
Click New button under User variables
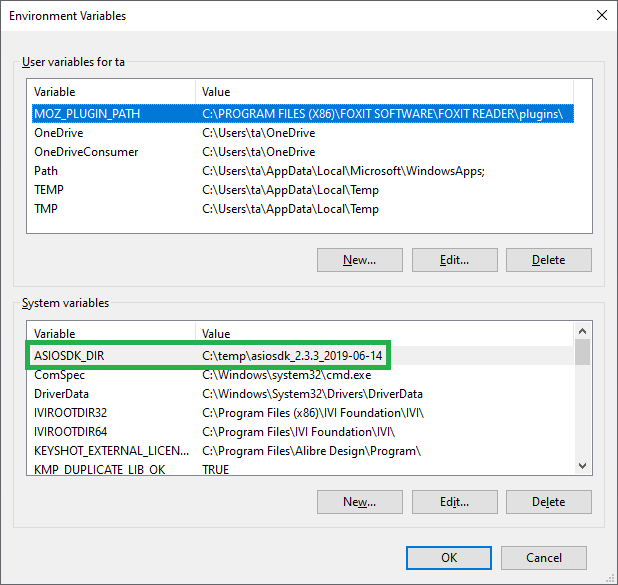pyautogui.click(x=359, y=260)
